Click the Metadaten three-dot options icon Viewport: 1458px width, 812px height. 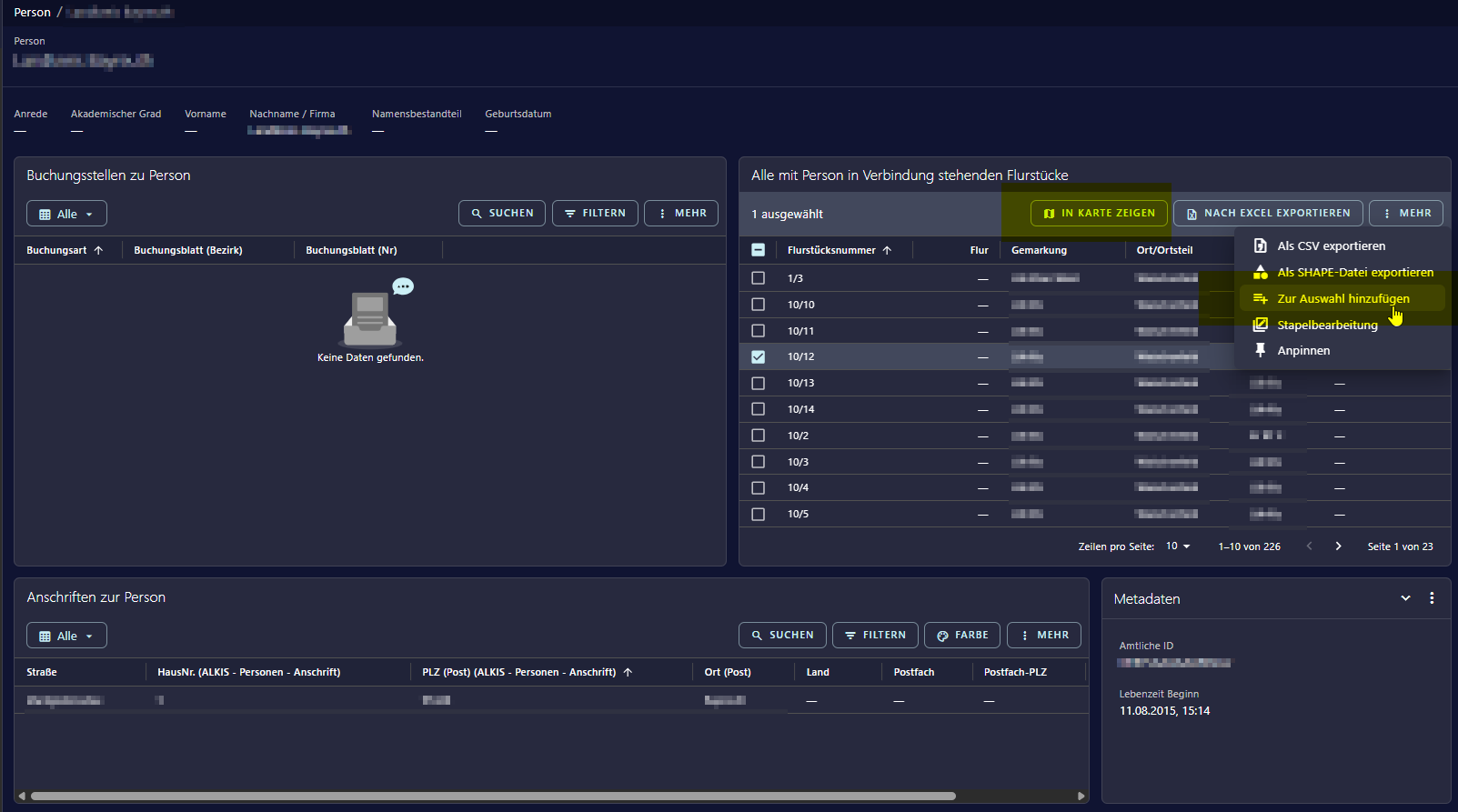tap(1432, 598)
